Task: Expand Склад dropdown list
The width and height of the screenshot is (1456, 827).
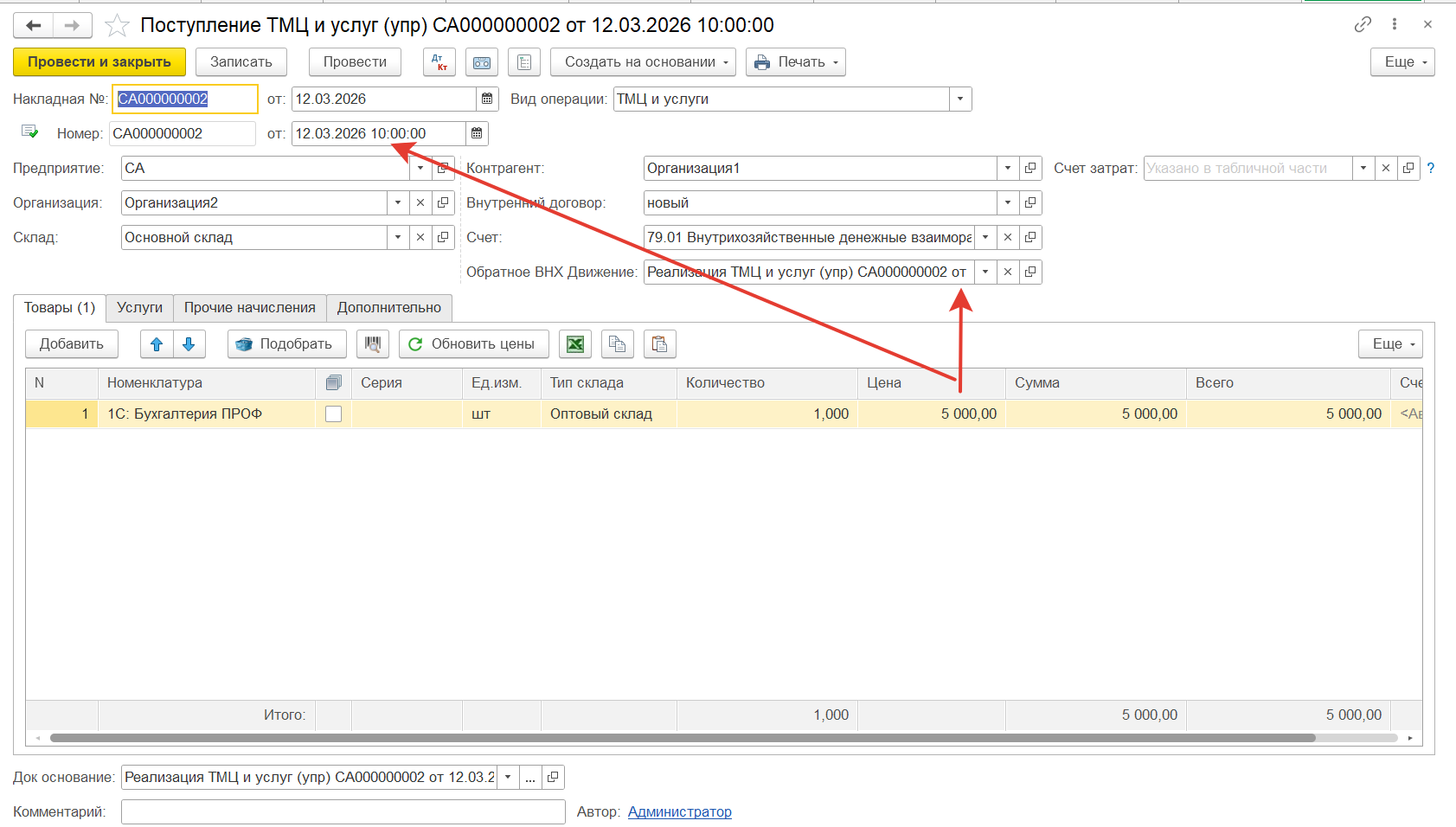Action: click(398, 237)
